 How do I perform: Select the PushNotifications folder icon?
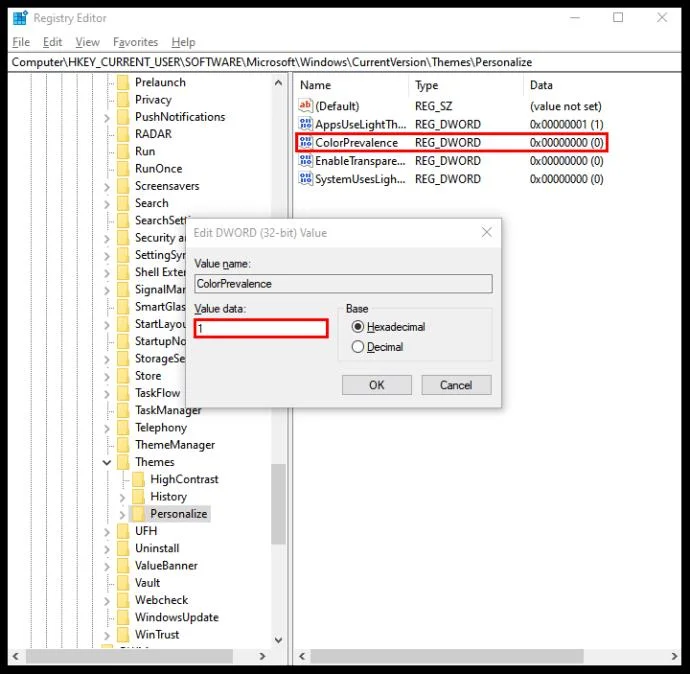coord(123,117)
